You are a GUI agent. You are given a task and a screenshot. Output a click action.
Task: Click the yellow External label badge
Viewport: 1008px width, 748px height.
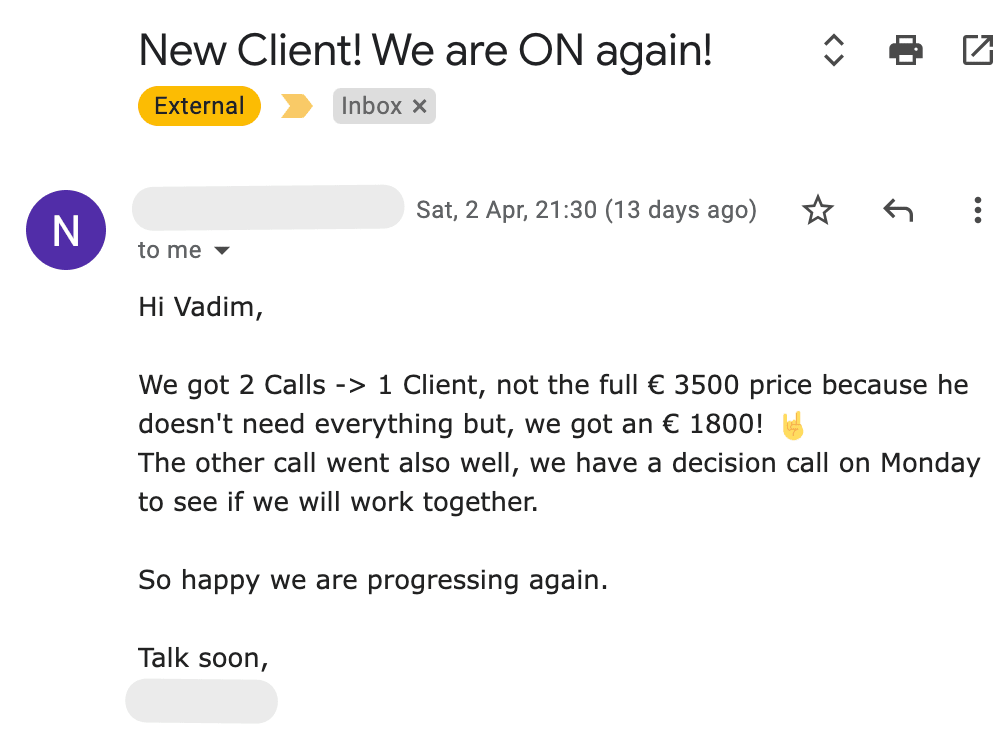pyautogui.click(x=199, y=106)
